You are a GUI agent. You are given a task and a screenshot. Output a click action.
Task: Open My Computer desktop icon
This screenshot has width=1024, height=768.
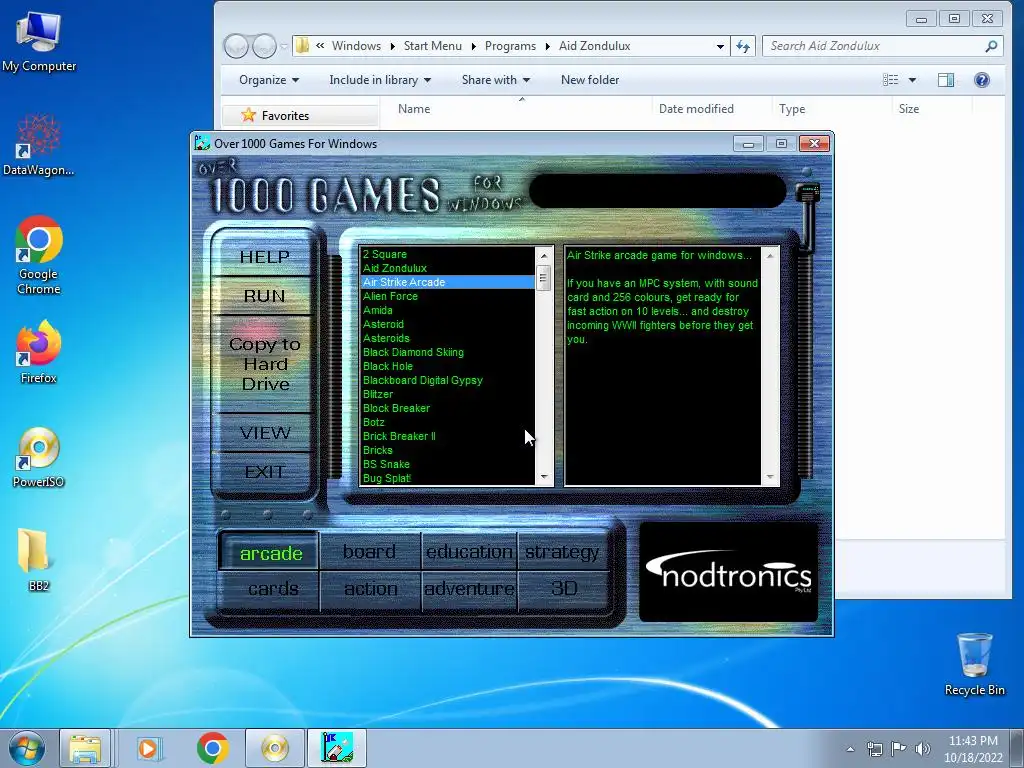click(39, 42)
